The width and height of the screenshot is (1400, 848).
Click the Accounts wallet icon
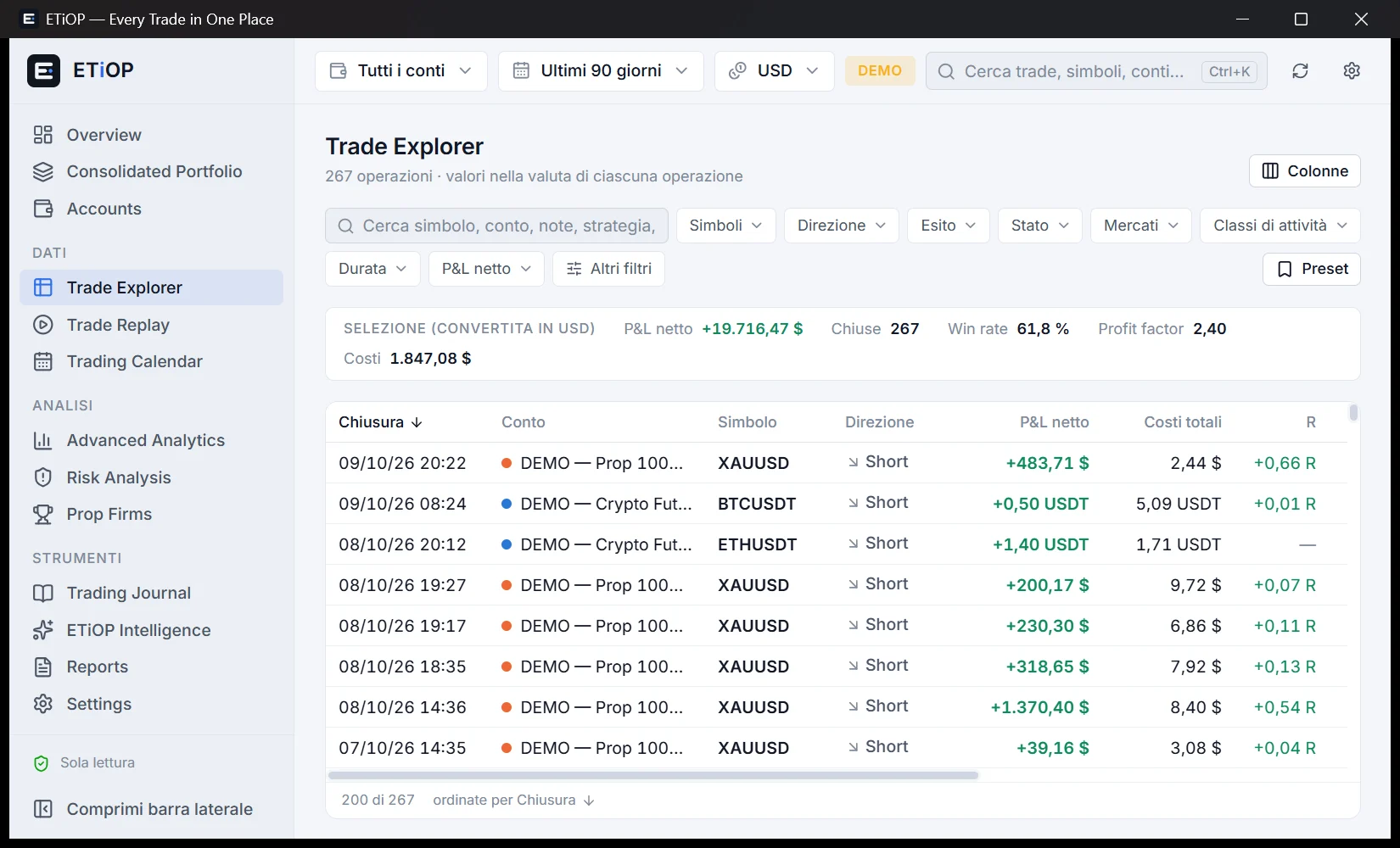point(43,209)
